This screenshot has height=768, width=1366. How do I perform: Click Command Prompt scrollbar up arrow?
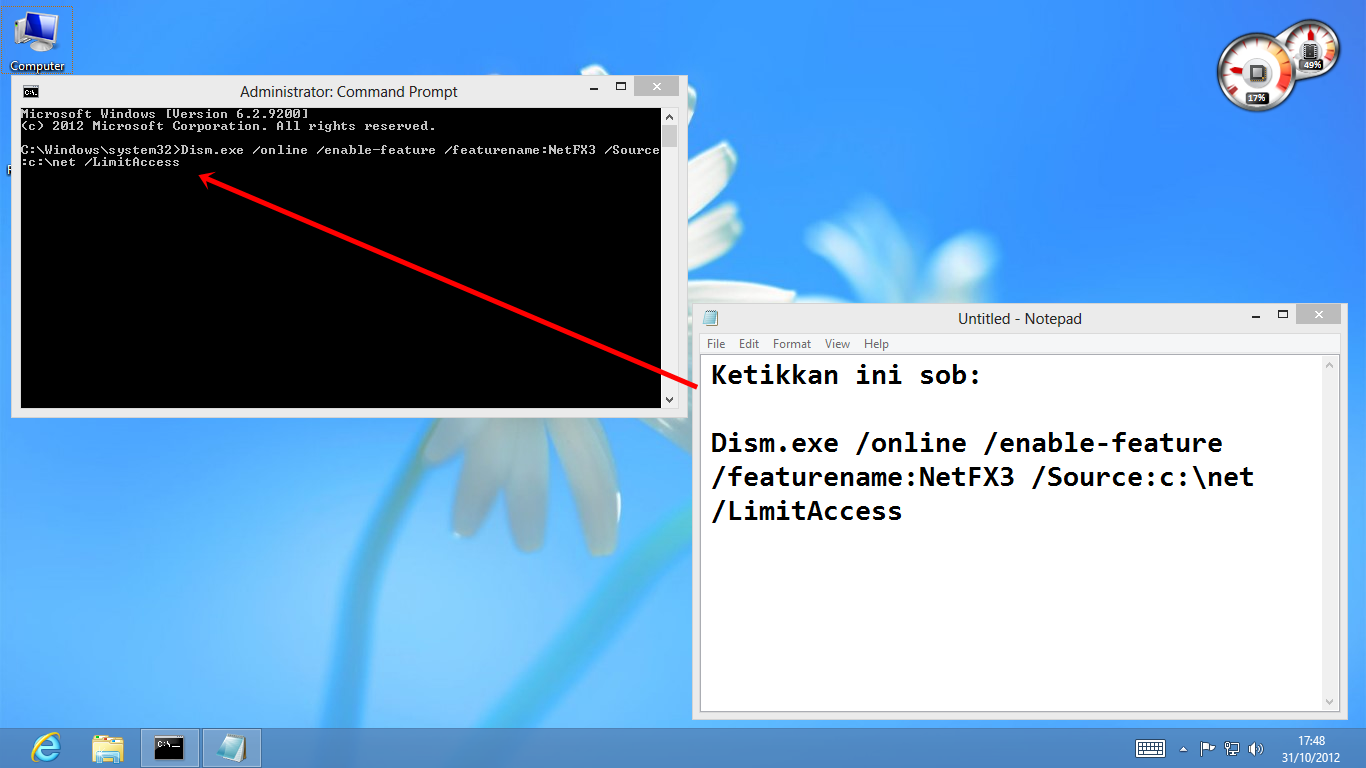point(670,116)
